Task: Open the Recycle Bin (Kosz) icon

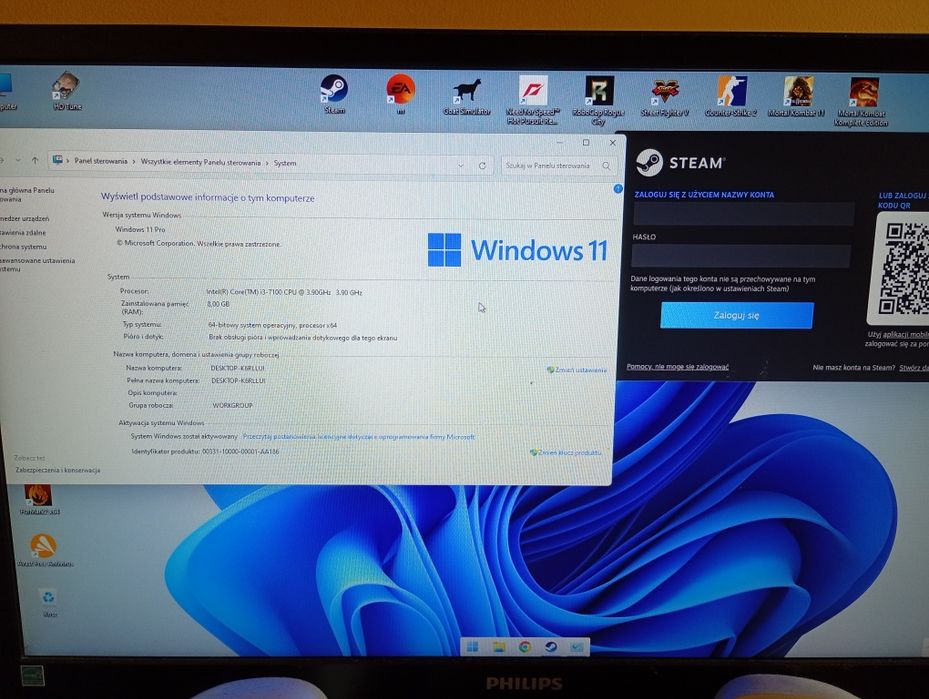Action: pyautogui.click(x=49, y=602)
